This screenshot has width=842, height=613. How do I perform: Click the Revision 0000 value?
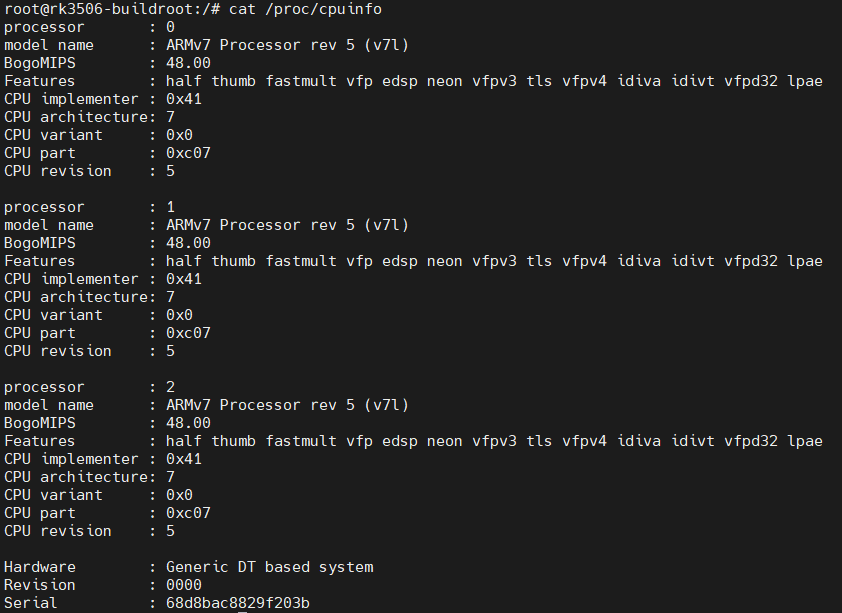[x=184, y=585]
